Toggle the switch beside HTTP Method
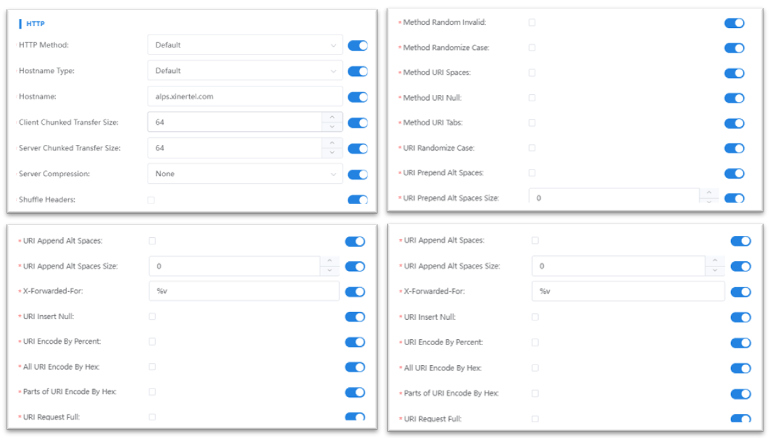 click(x=357, y=45)
